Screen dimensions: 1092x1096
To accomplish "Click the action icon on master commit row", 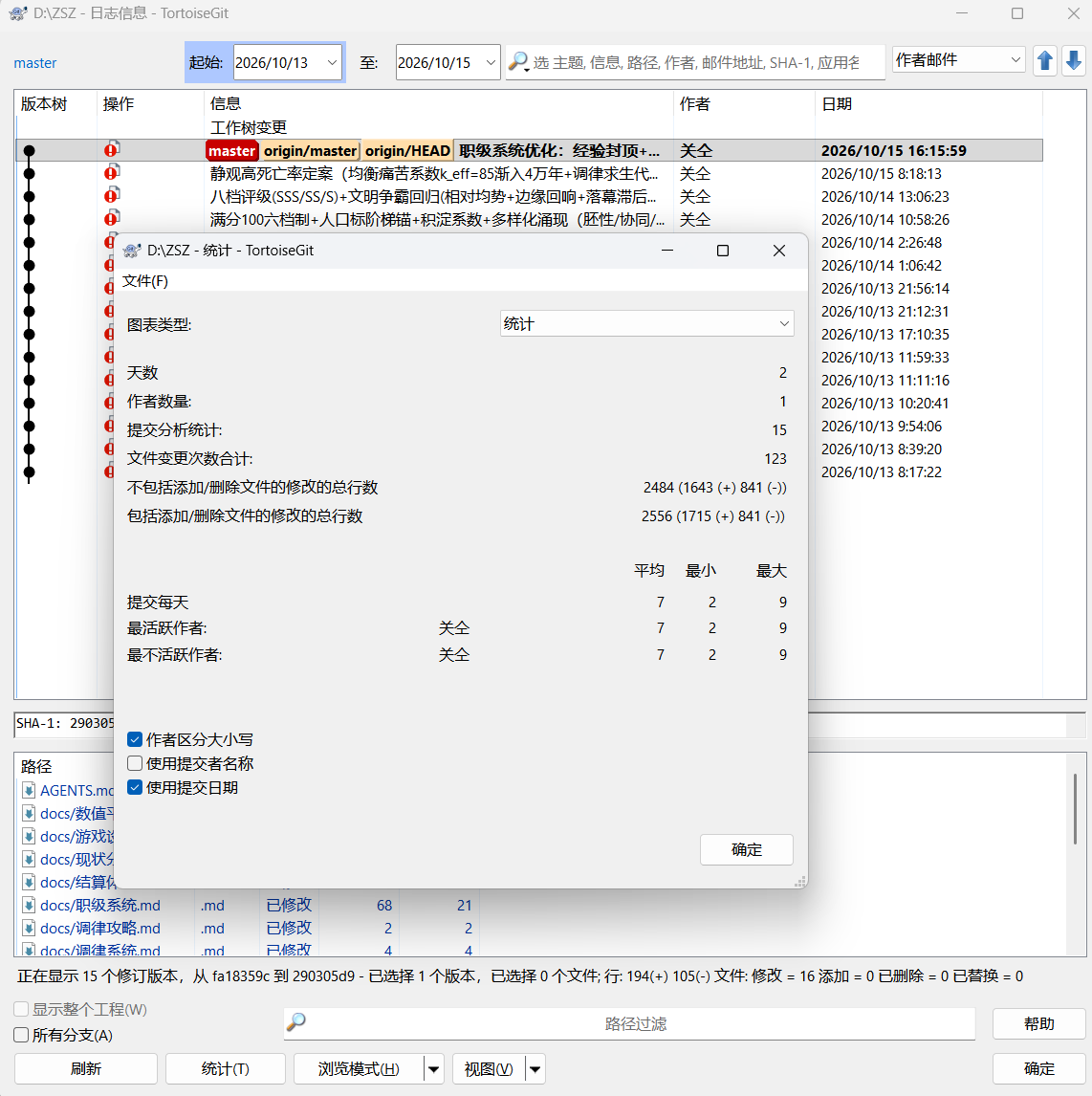I will 112,149.
